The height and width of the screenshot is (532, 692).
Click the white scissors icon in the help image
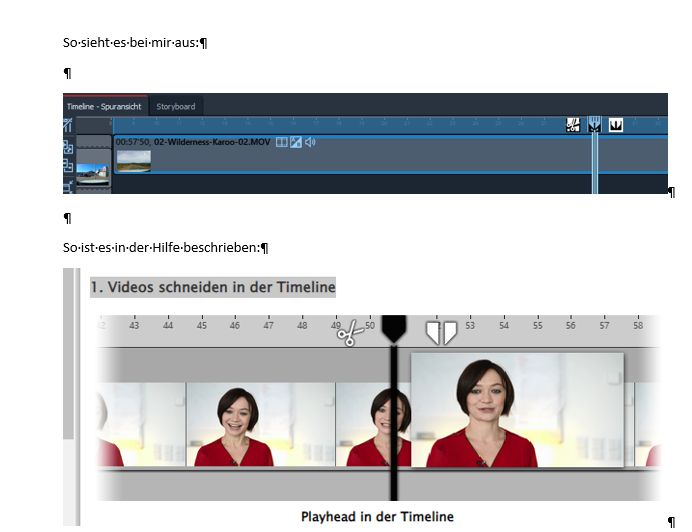[x=348, y=334]
